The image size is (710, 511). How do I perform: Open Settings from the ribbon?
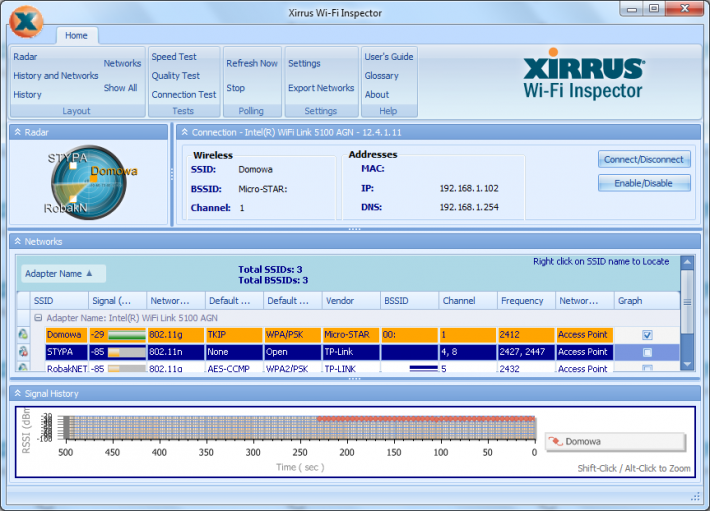(x=304, y=63)
